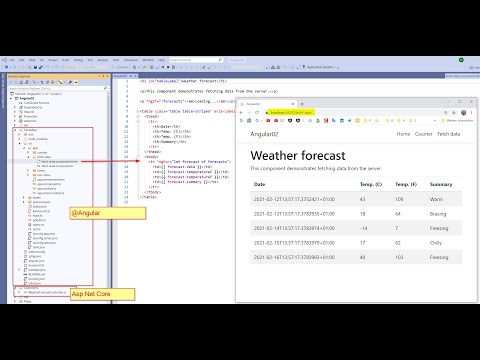This screenshot has height=360, width=480.
Task: Expand the counter folder arrow
Action: (28, 152)
